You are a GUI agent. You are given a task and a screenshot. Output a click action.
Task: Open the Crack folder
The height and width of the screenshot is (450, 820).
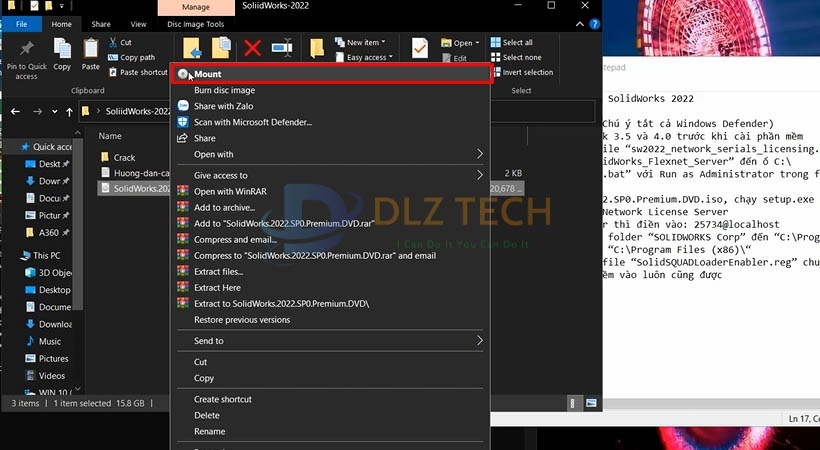pos(123,157)
